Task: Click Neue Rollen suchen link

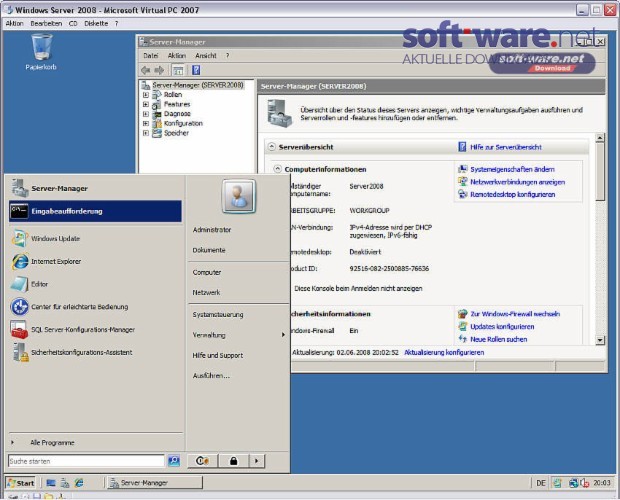Action: [x=499, y=339]
